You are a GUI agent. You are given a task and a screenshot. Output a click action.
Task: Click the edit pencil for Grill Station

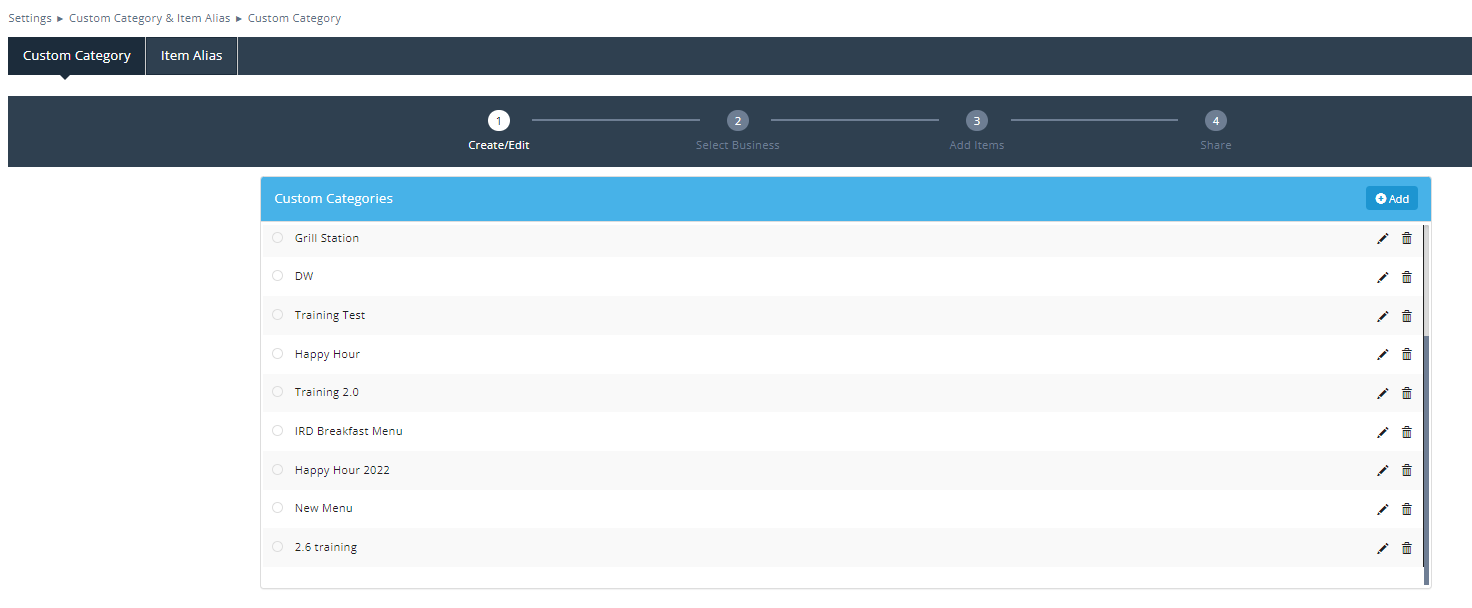tap(1383, 238)
